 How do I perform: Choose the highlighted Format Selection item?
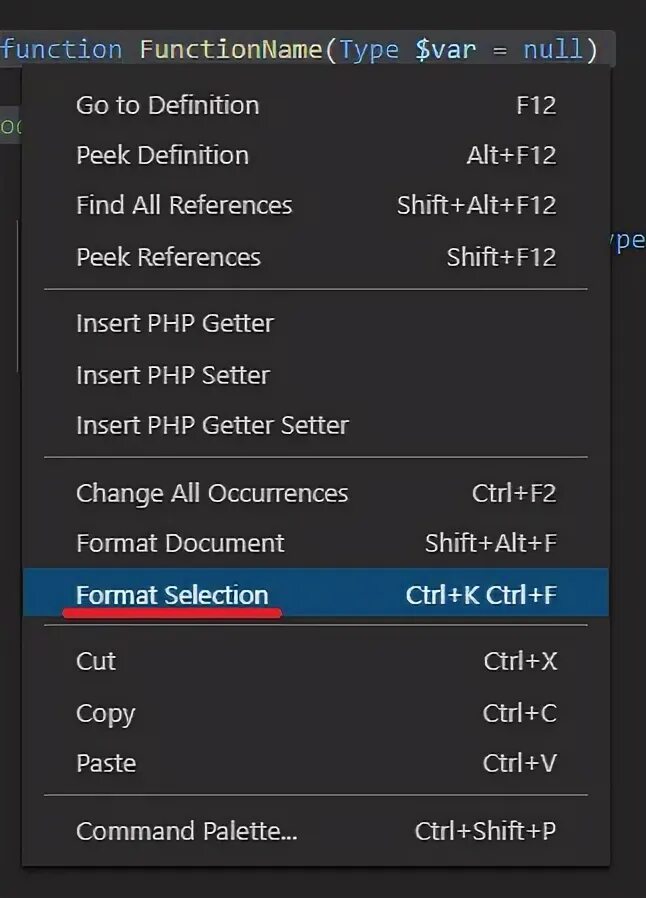tap(172, 595)
